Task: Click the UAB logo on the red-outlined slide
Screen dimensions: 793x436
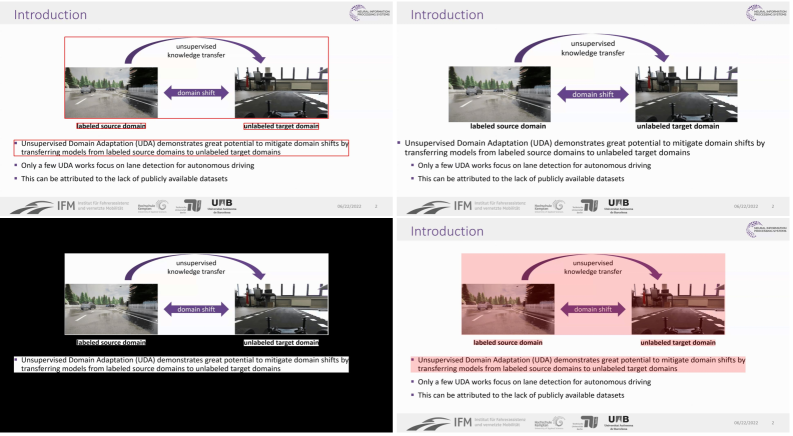Action: click(222, 206)
